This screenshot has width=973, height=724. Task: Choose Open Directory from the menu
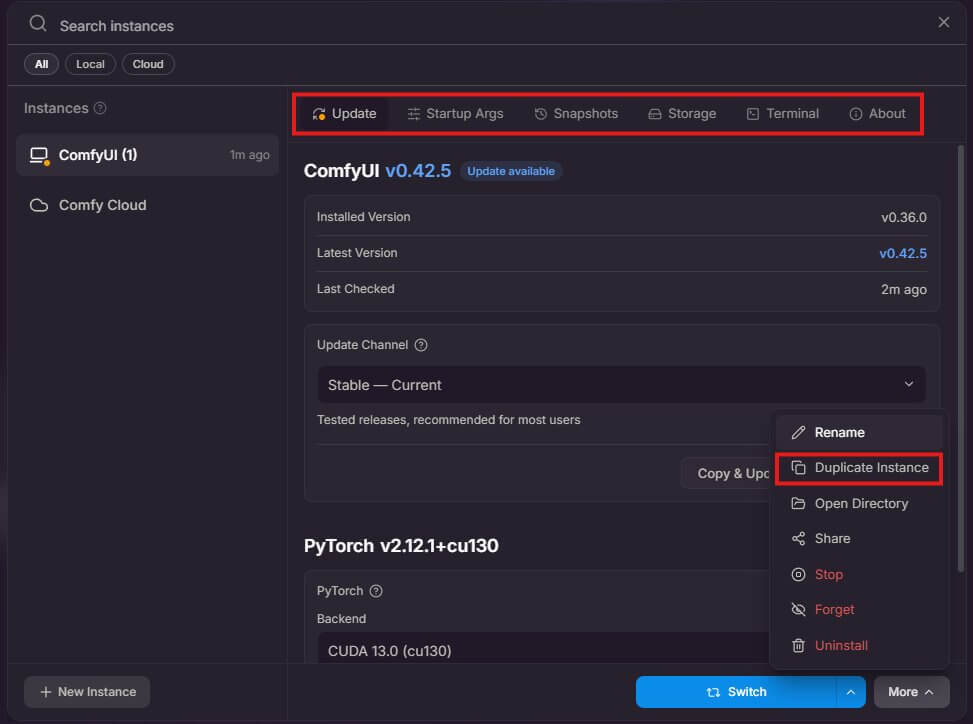coord(859,503)
